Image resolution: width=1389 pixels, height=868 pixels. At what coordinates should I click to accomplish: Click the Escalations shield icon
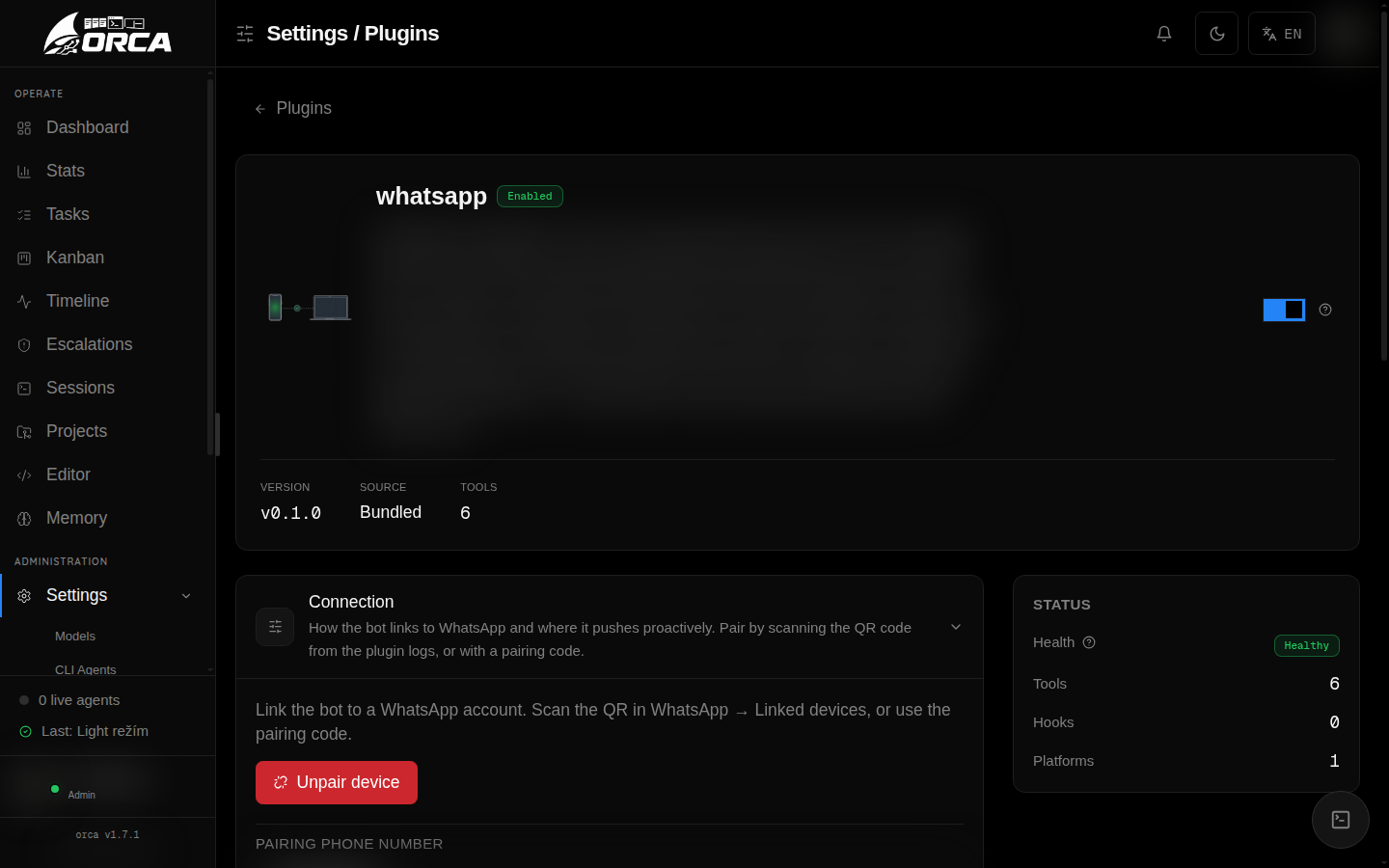[24, 345]
